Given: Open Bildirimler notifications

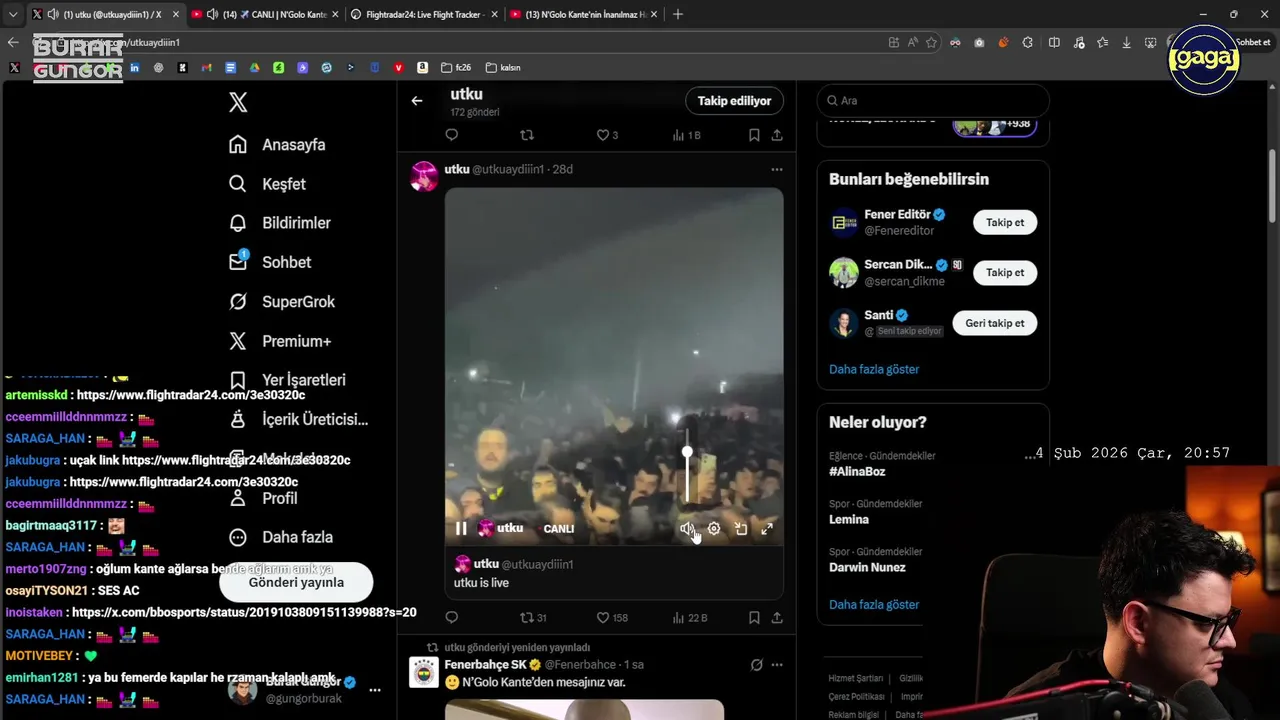Looking at the screenshot, I should coord(279,223).
